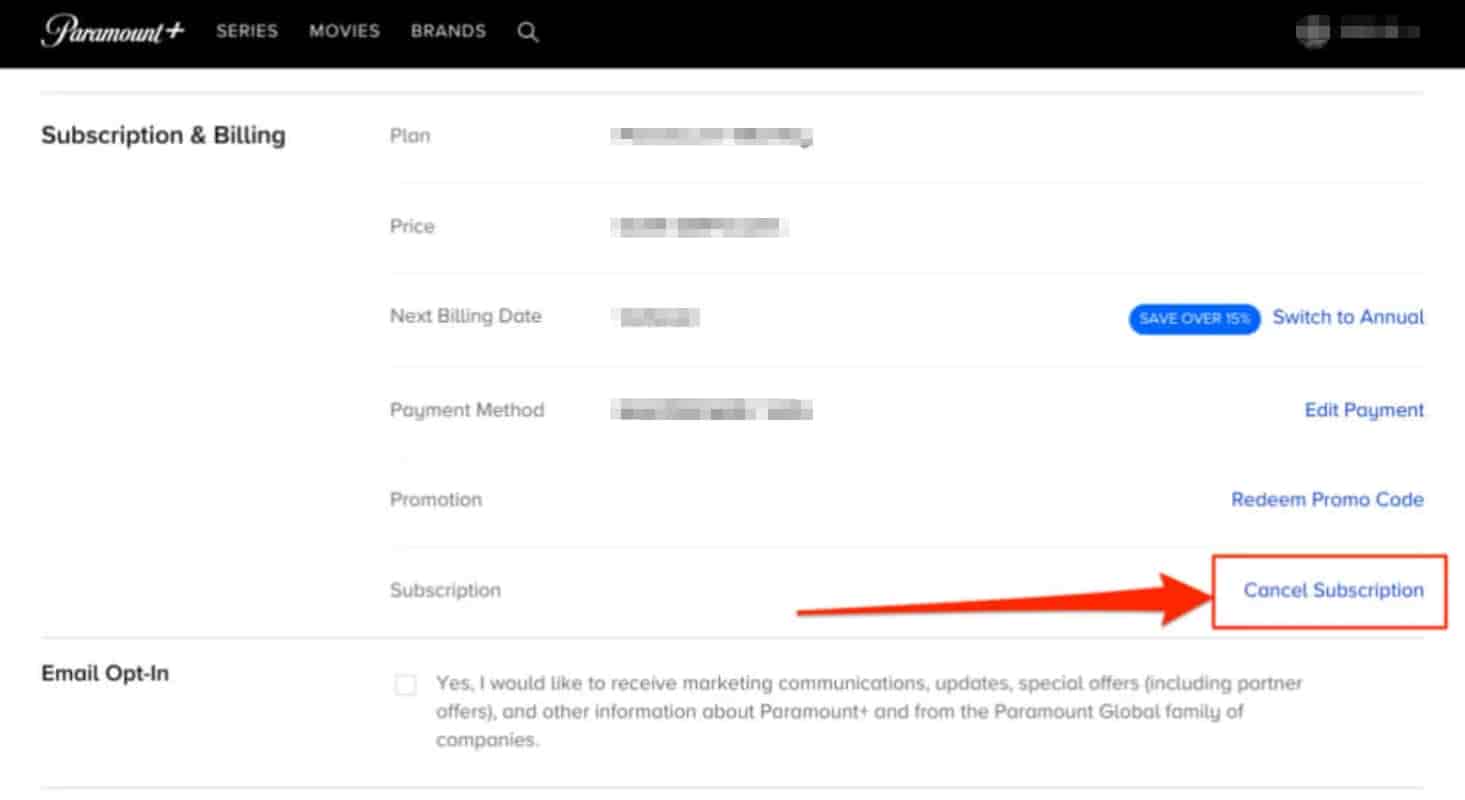Click the Switch to Annual link
Viewport: 1465px width, 800px height.
tap(1348, 317)
